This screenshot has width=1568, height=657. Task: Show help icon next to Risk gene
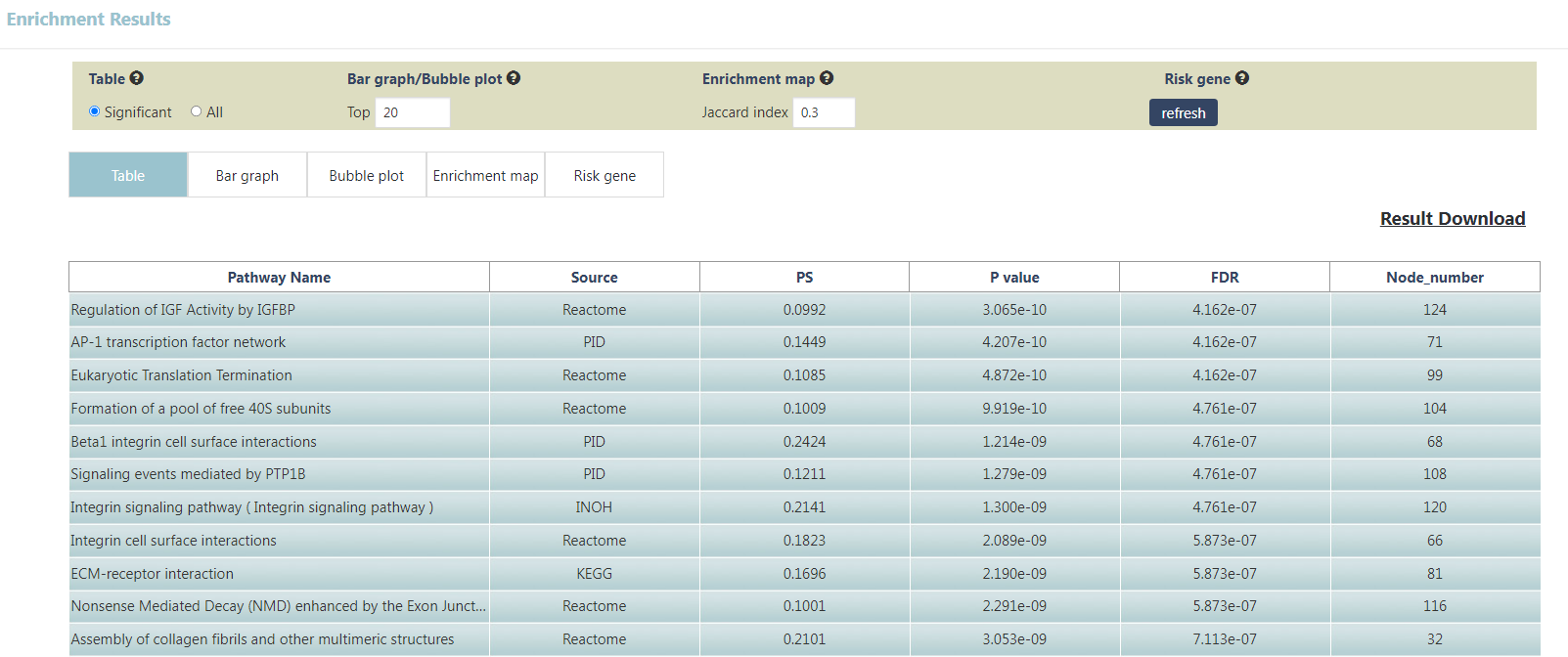click(x=1242, y=78)
